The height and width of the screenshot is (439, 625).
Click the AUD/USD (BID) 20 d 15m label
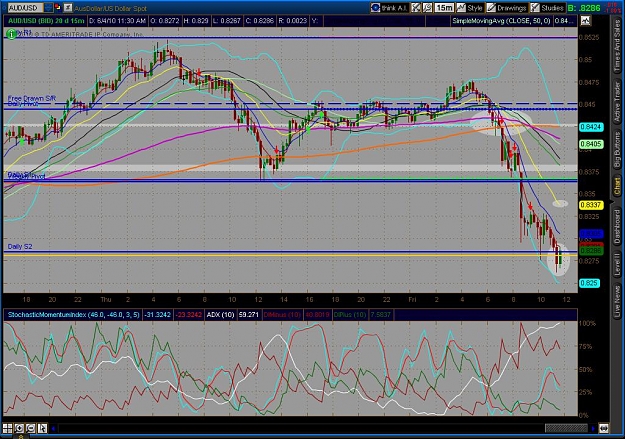46,21
